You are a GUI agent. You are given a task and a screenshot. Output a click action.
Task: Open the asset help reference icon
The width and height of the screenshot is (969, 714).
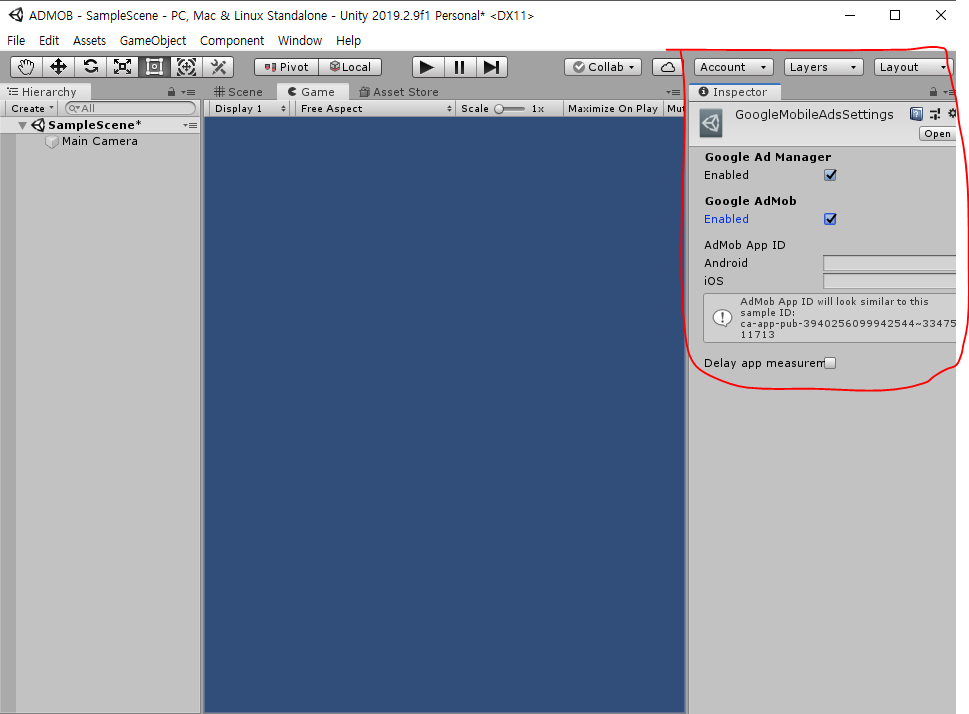point(916,114)
